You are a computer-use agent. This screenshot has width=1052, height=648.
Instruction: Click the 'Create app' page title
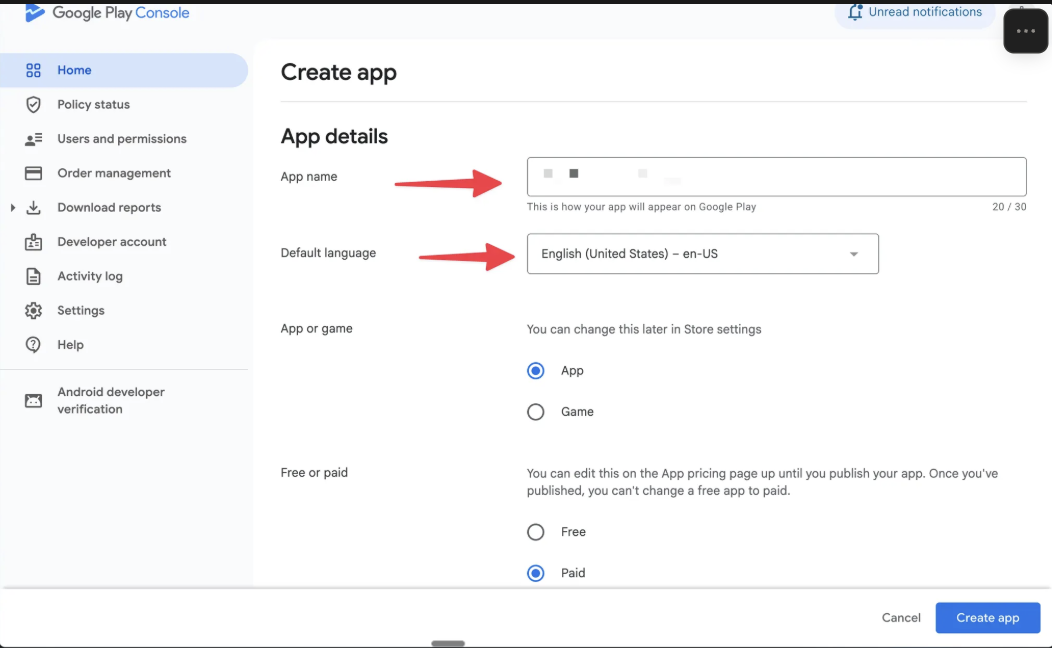point(338,72)
